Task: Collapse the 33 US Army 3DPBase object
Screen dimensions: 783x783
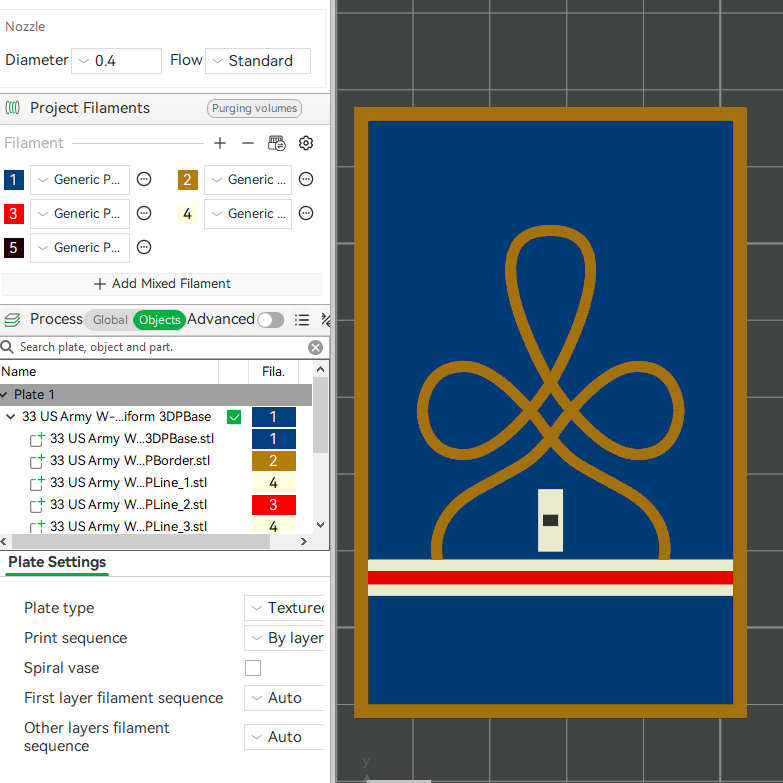Action: 10,416
